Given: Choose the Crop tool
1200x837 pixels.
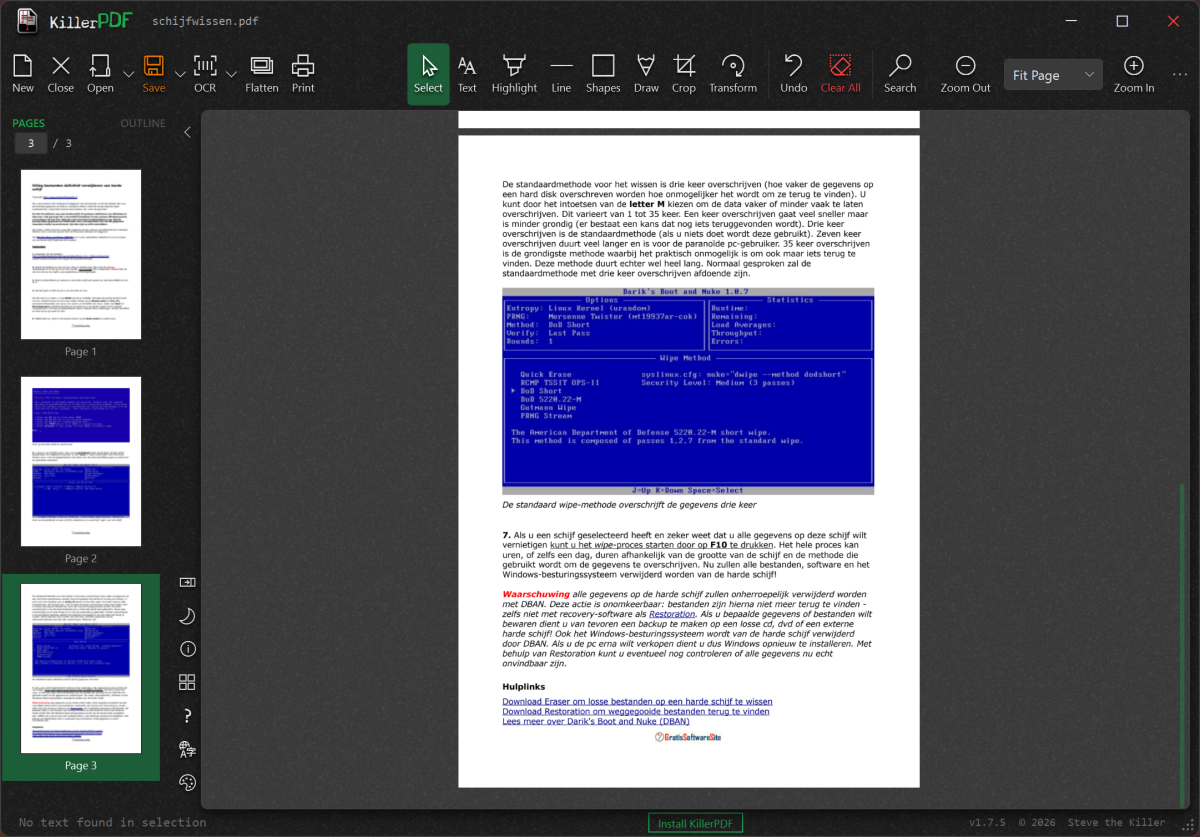Looking at the screenshot, I should tap(684, 75).
